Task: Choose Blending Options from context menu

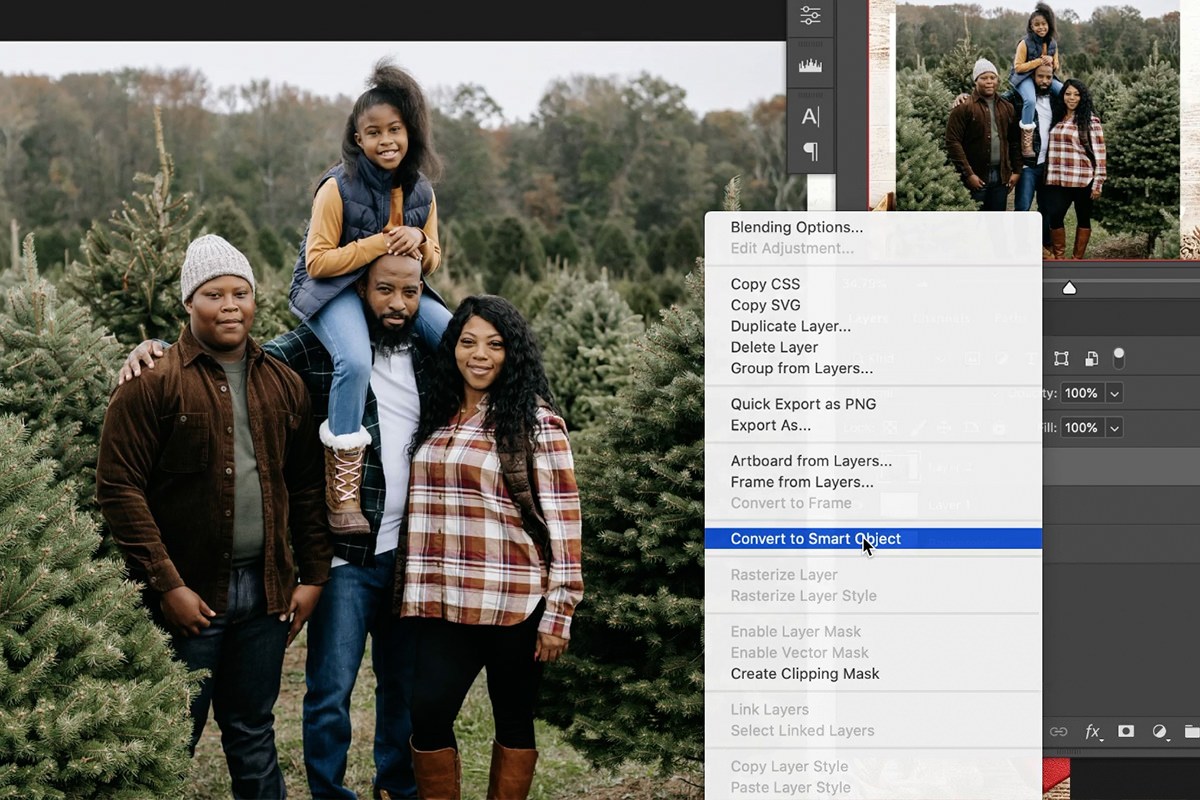Action: tap(797, 227)
